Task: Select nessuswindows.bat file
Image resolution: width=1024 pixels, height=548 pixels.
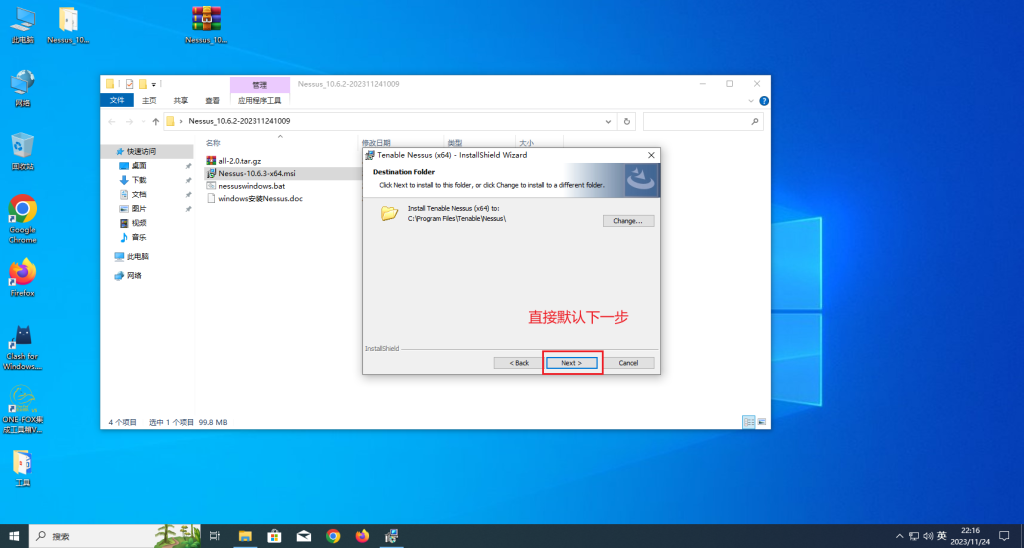Action: [x=250, y=186]
